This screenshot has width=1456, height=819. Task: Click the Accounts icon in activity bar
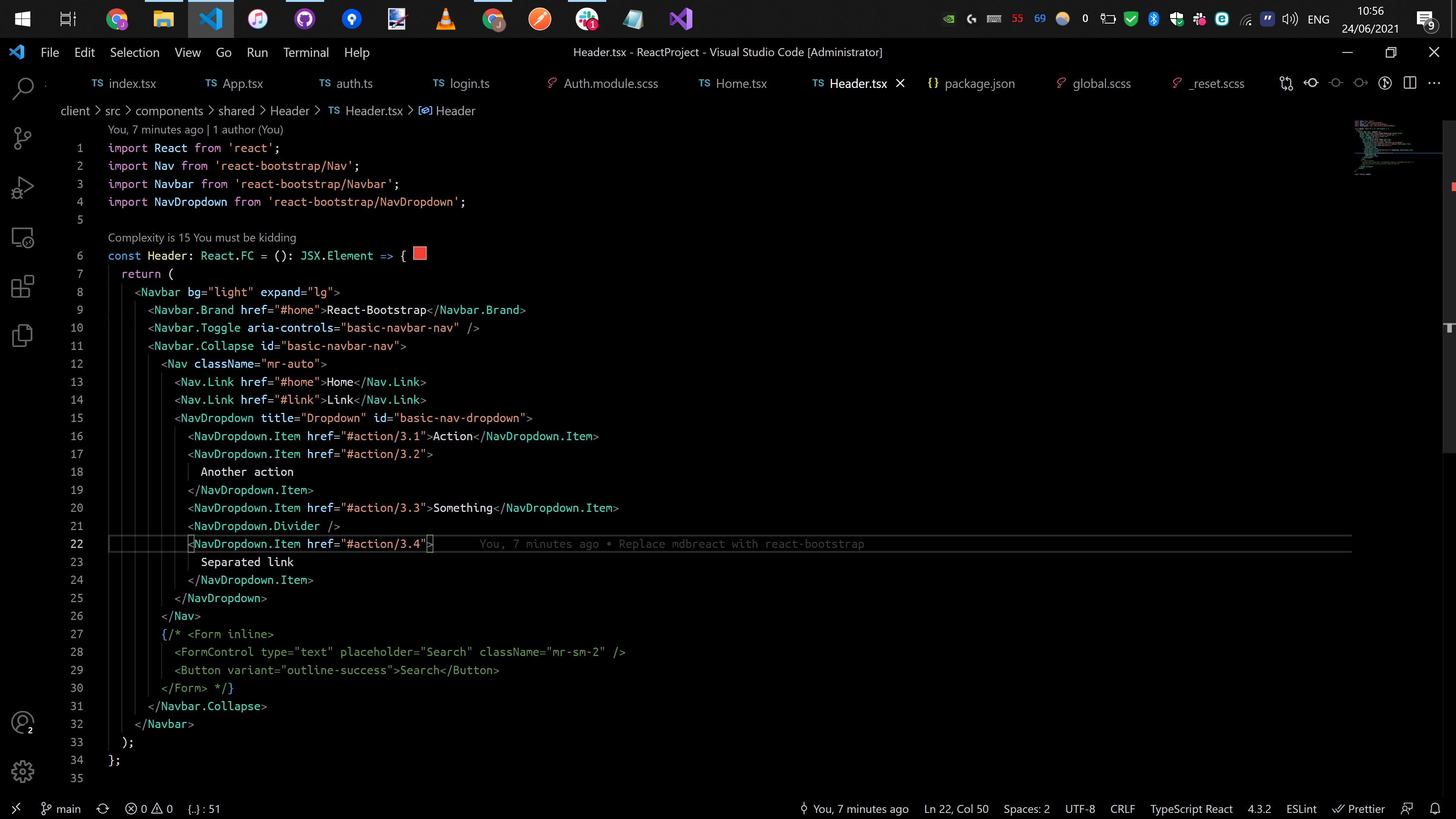pyautogui.click(x=22, y=722)
